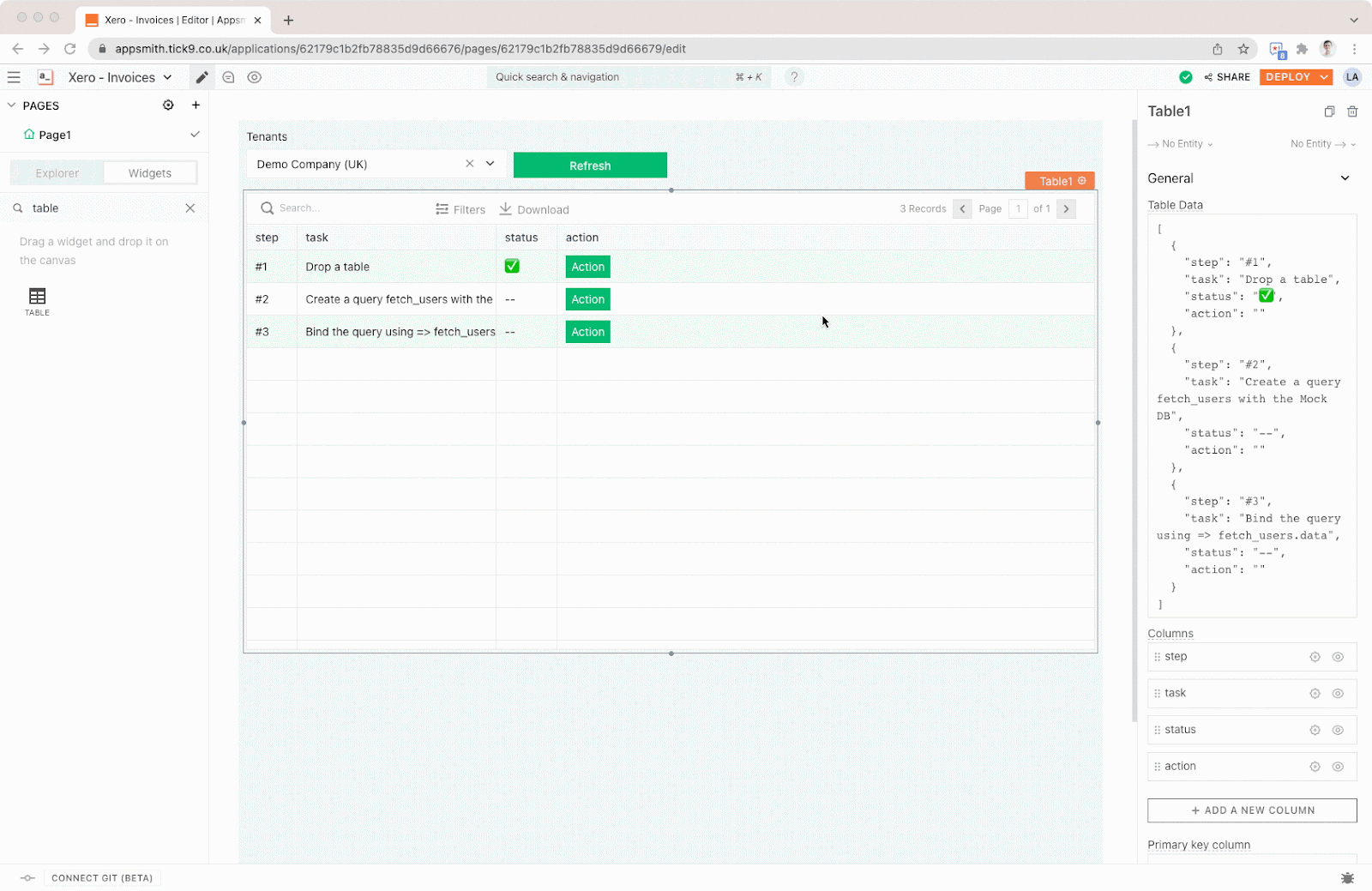This screenshot has height=891, width=1372.
Task: Select the Edit mode pencil icon
Action: 202,77
